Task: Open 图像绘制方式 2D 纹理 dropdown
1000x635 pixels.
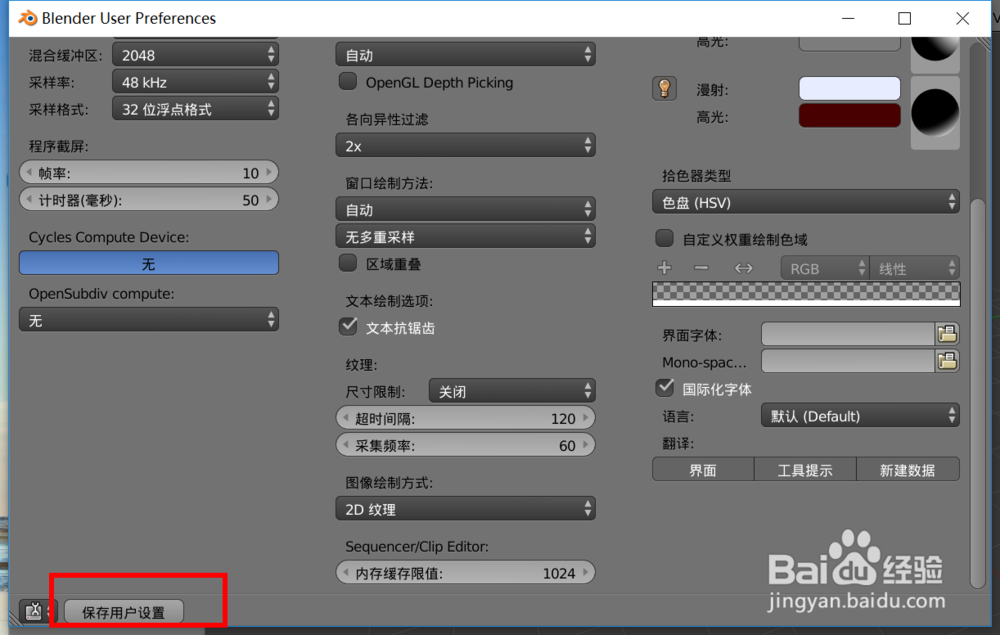Action: (x=466, y=509)
